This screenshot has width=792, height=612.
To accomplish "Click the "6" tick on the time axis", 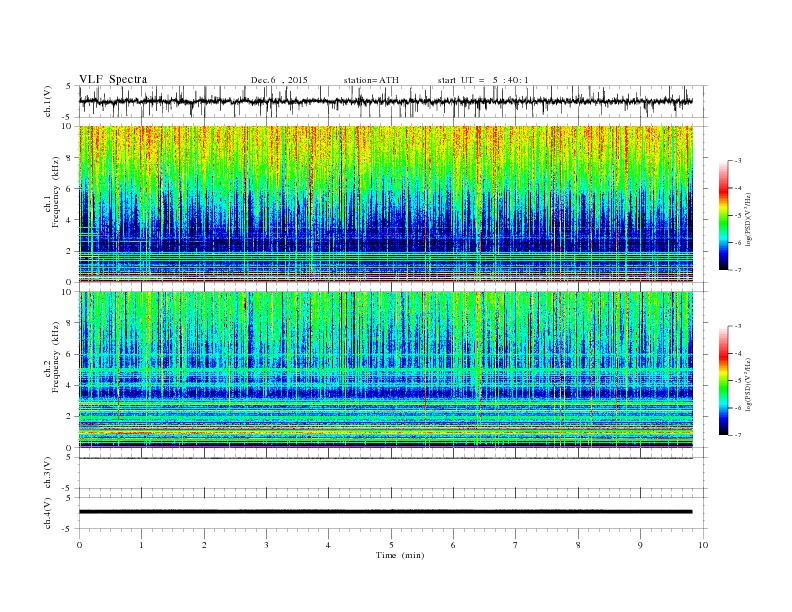I will point(453,545).
